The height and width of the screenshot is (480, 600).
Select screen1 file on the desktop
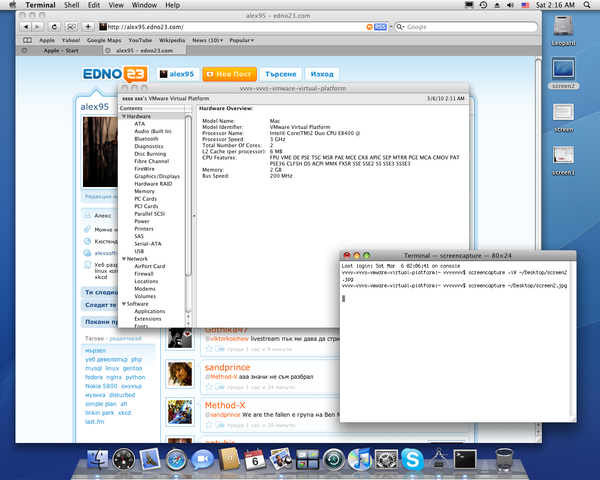pyautogui.click(x=563, y=160)
